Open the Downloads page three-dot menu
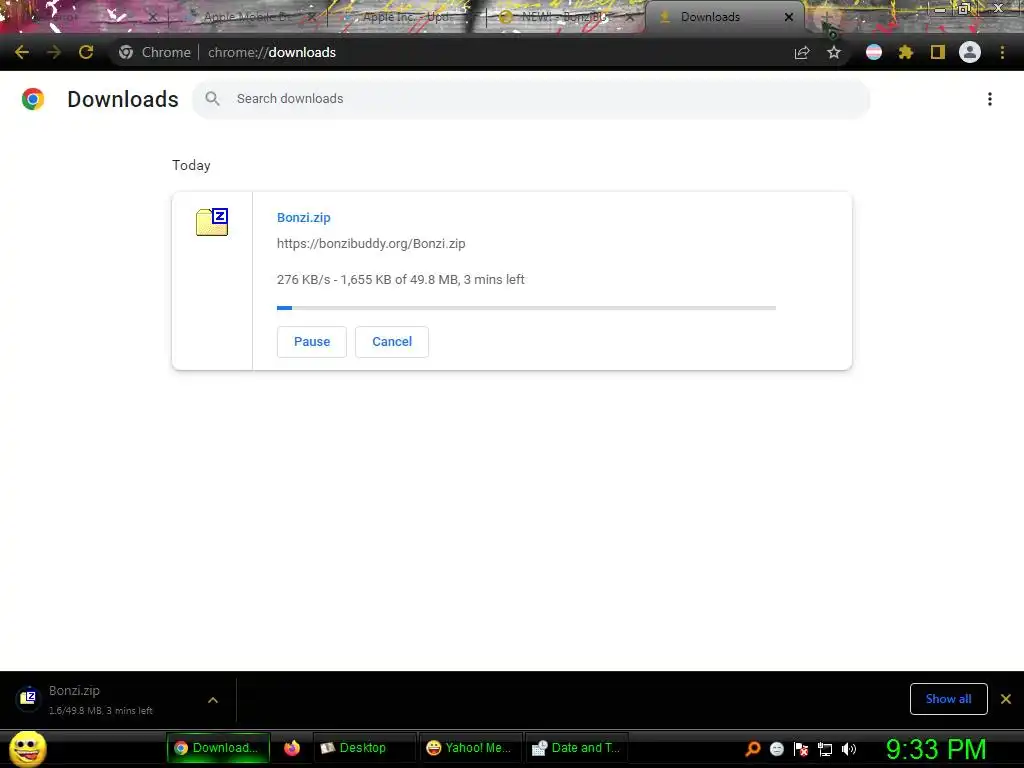The height and width of the screenshot is (768, 1024). click(x=990, y=99)
